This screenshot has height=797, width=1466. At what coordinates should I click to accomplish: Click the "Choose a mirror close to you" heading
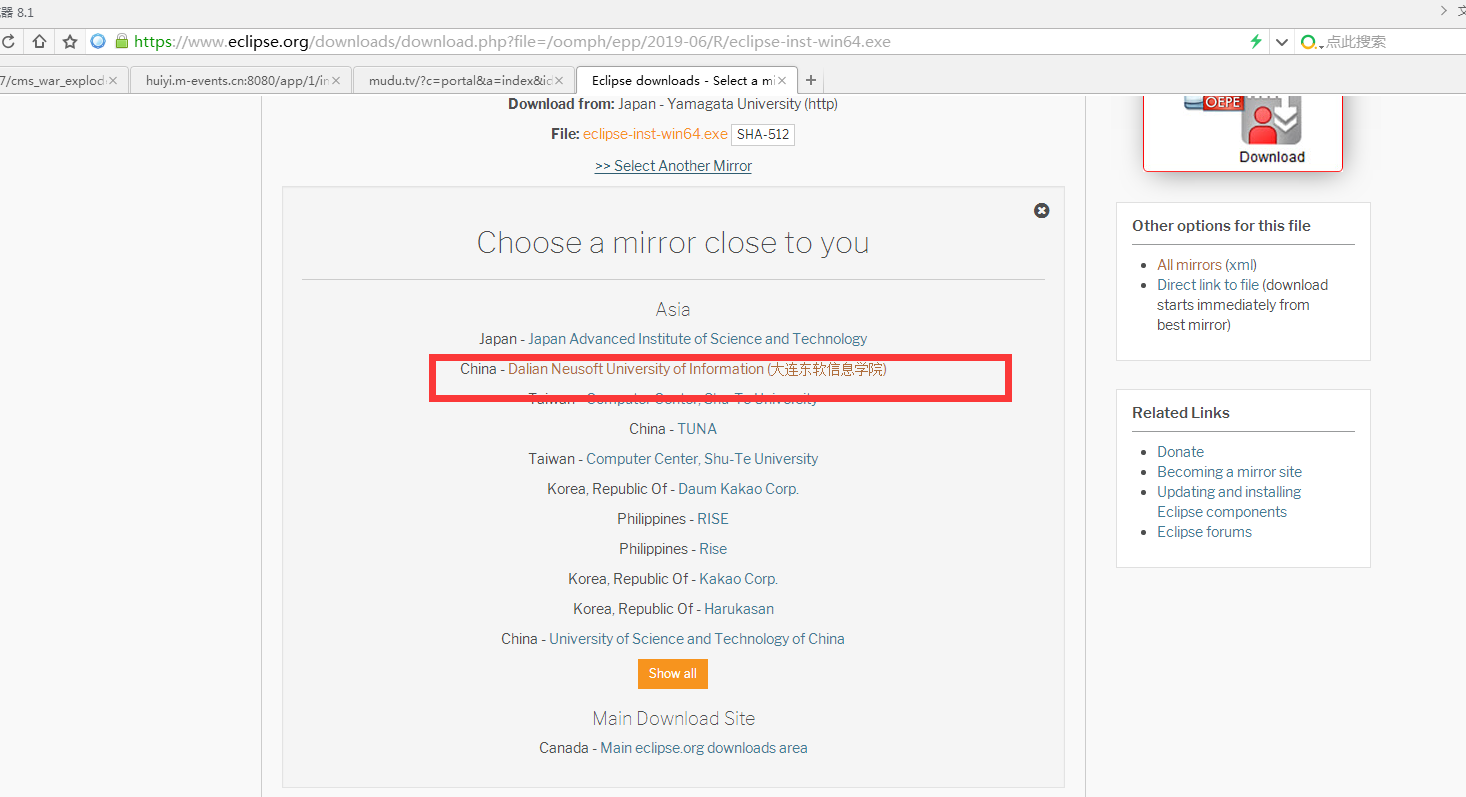673,242
